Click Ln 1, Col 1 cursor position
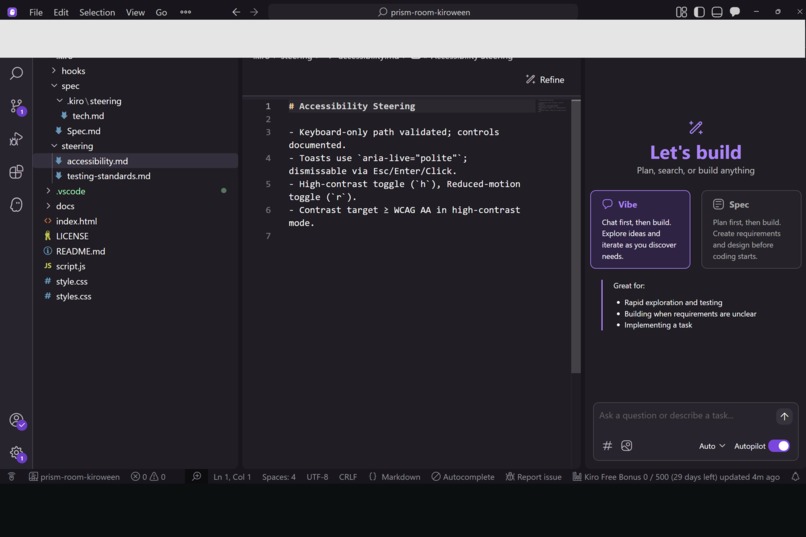This screenshot has height=537, width=806. pos(232,477)
